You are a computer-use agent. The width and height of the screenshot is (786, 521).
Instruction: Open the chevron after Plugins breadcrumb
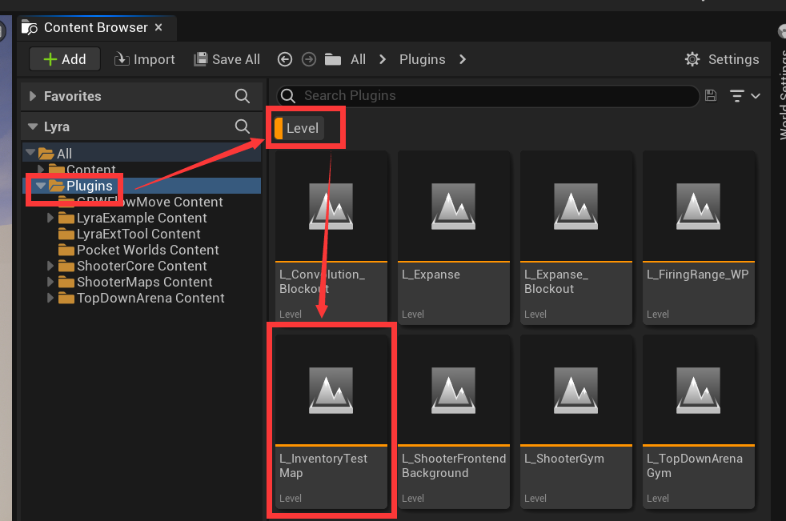462,59
